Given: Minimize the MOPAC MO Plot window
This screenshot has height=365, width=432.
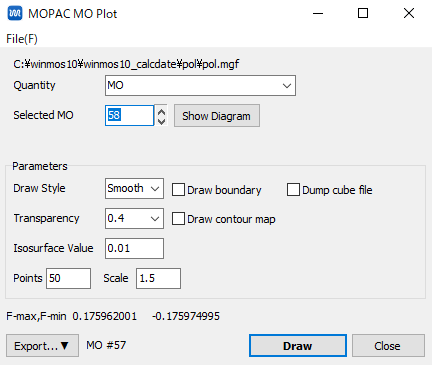Looking at the screenshot, I should [x=318, y=13].
